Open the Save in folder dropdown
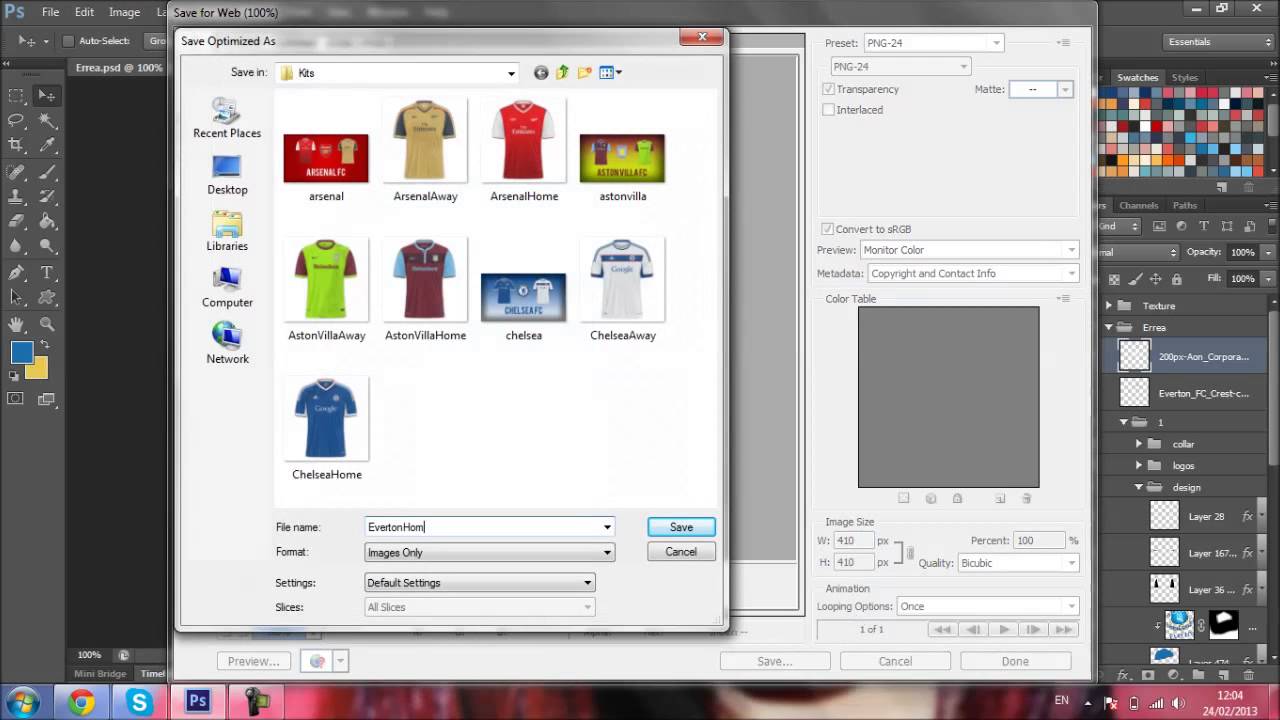 tap(398, 72)
